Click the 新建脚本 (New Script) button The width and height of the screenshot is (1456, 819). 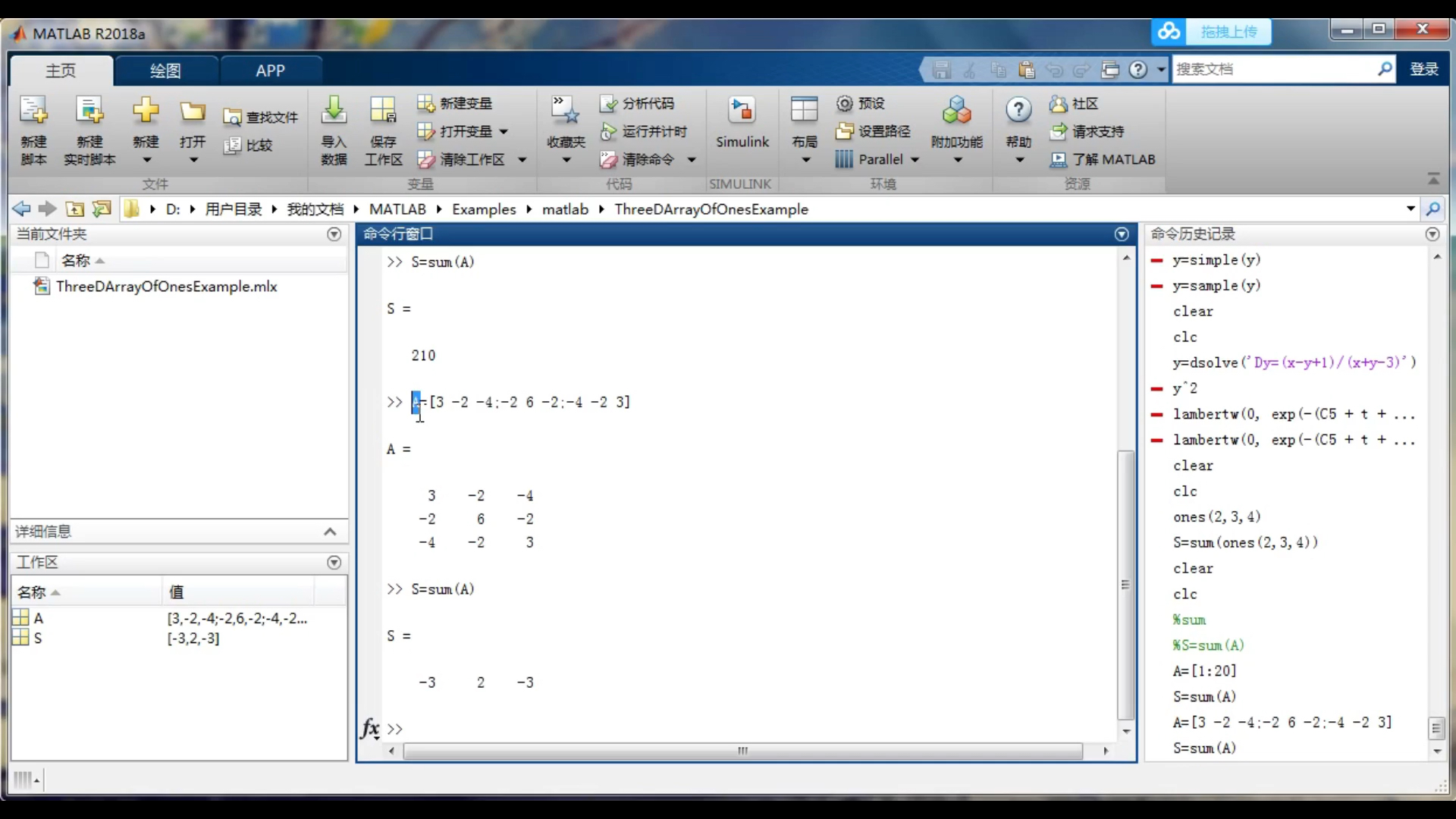(33, 130)
